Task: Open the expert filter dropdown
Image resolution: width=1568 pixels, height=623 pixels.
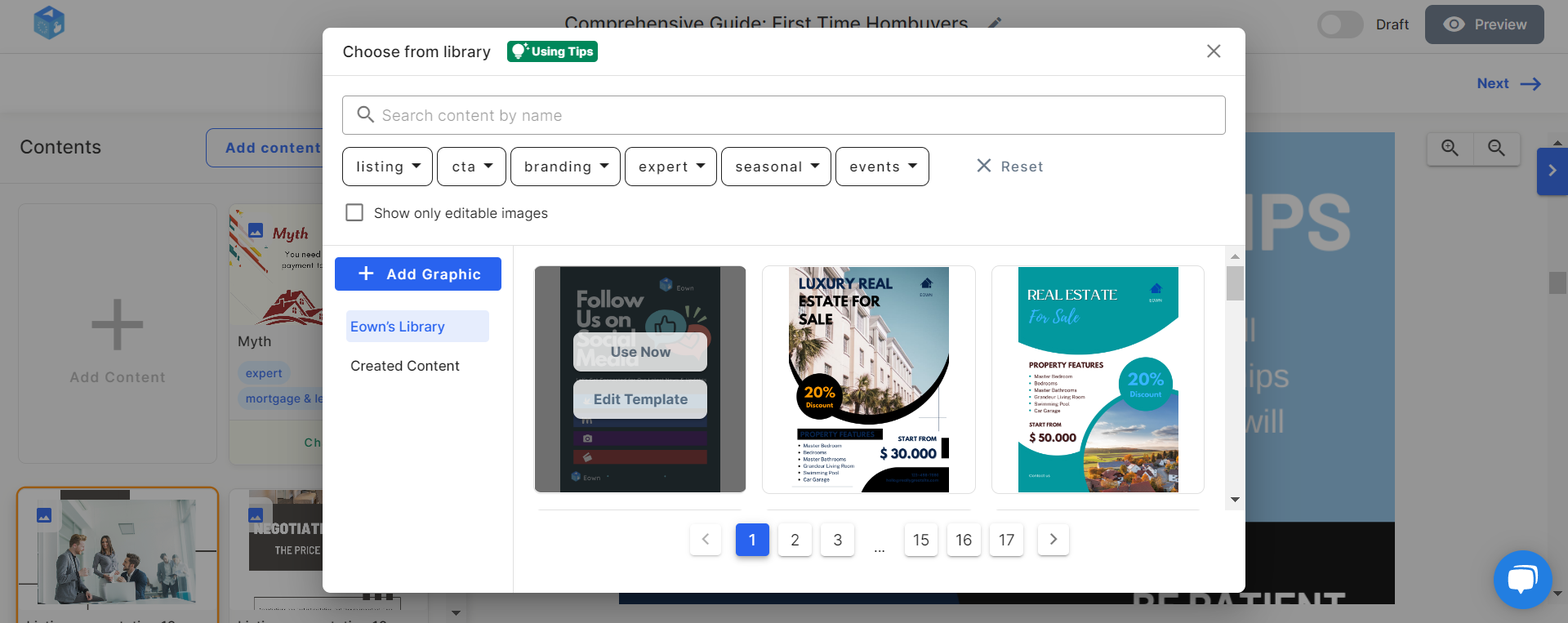Action: [x=670, y=167]
